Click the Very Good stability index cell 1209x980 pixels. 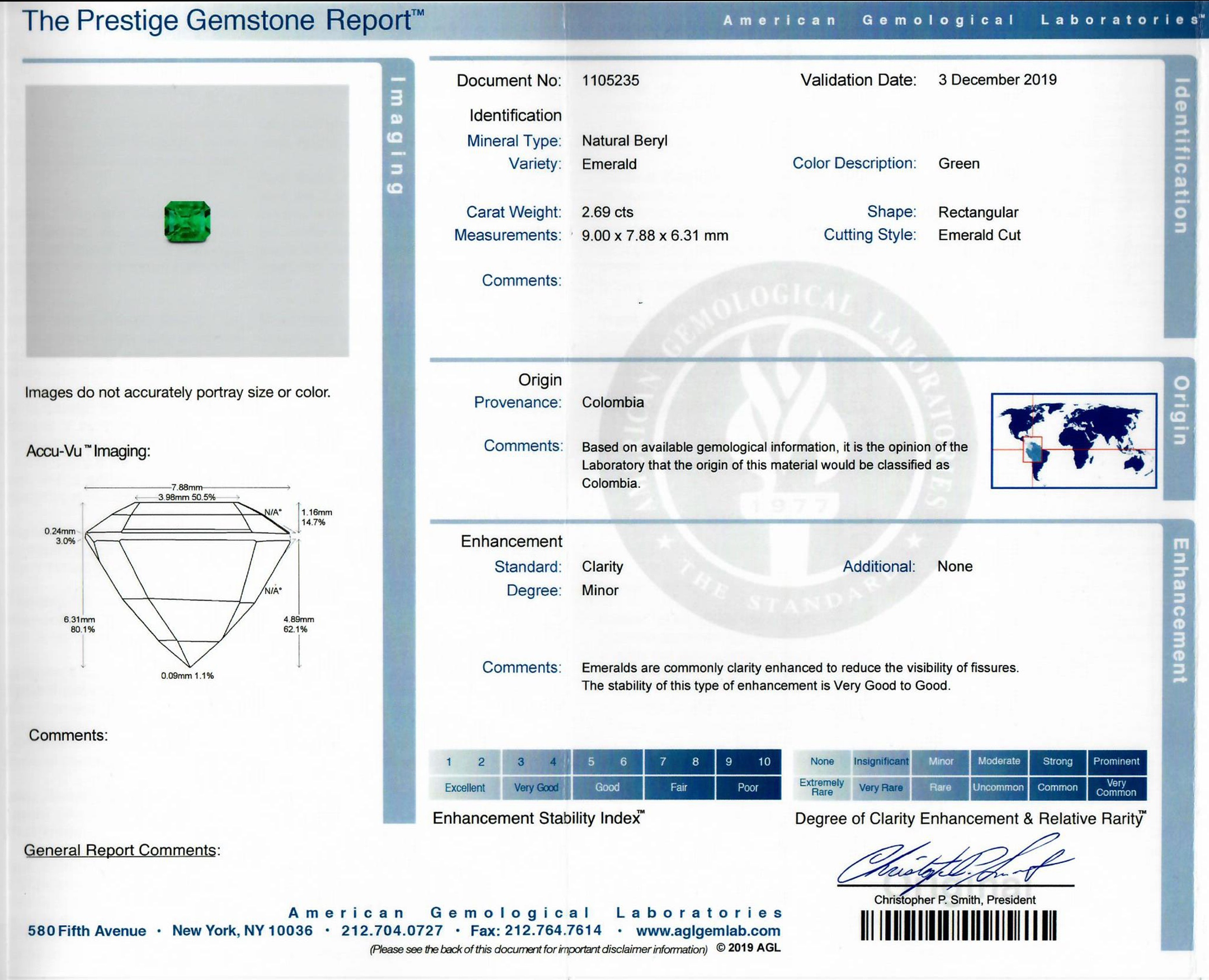point(536,787)
